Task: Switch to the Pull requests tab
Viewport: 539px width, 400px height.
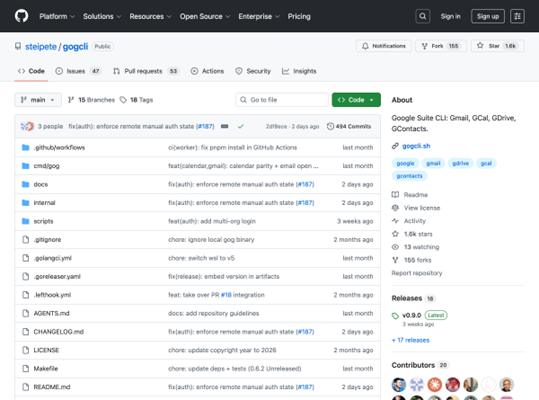Action: tap(146, 71)
